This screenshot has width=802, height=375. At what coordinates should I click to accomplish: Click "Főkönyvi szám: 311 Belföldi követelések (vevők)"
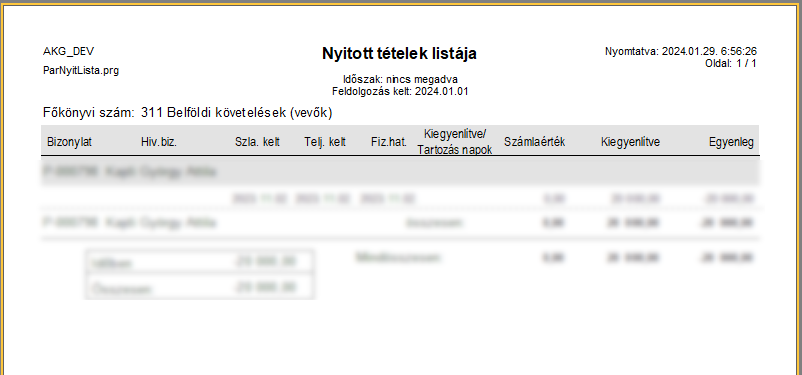tap(188, 114)
